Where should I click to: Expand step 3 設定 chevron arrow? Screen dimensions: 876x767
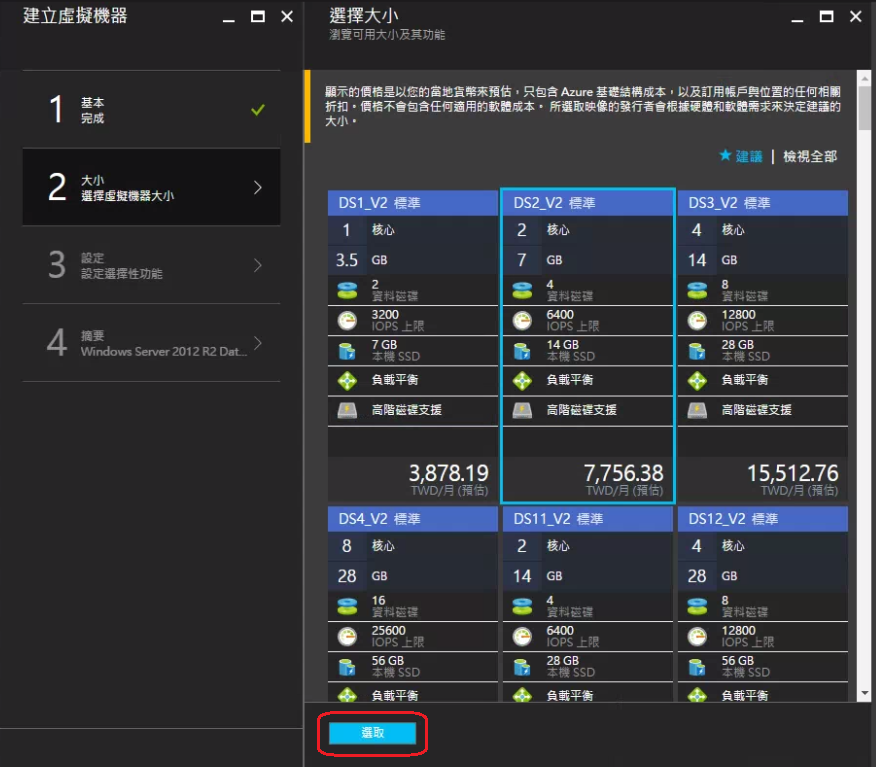click(258, 265)
